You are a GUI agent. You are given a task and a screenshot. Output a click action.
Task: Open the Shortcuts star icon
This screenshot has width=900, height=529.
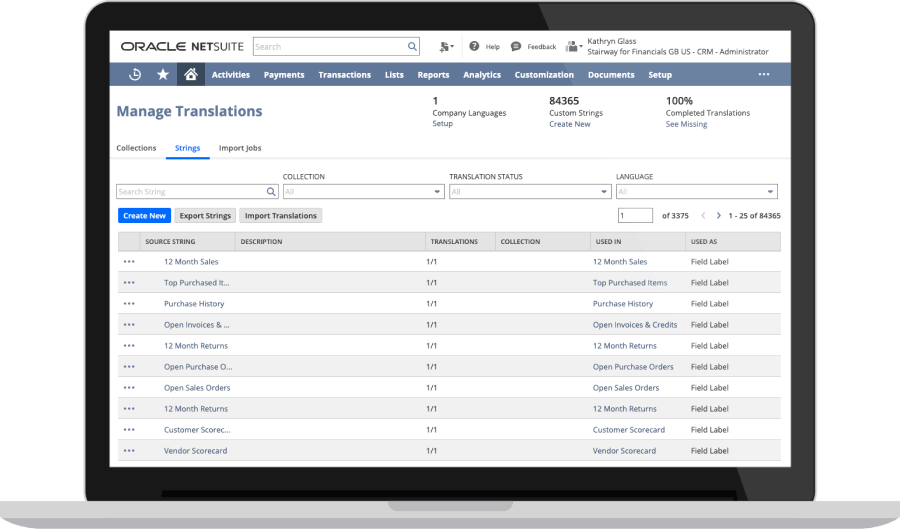(163, 74)
